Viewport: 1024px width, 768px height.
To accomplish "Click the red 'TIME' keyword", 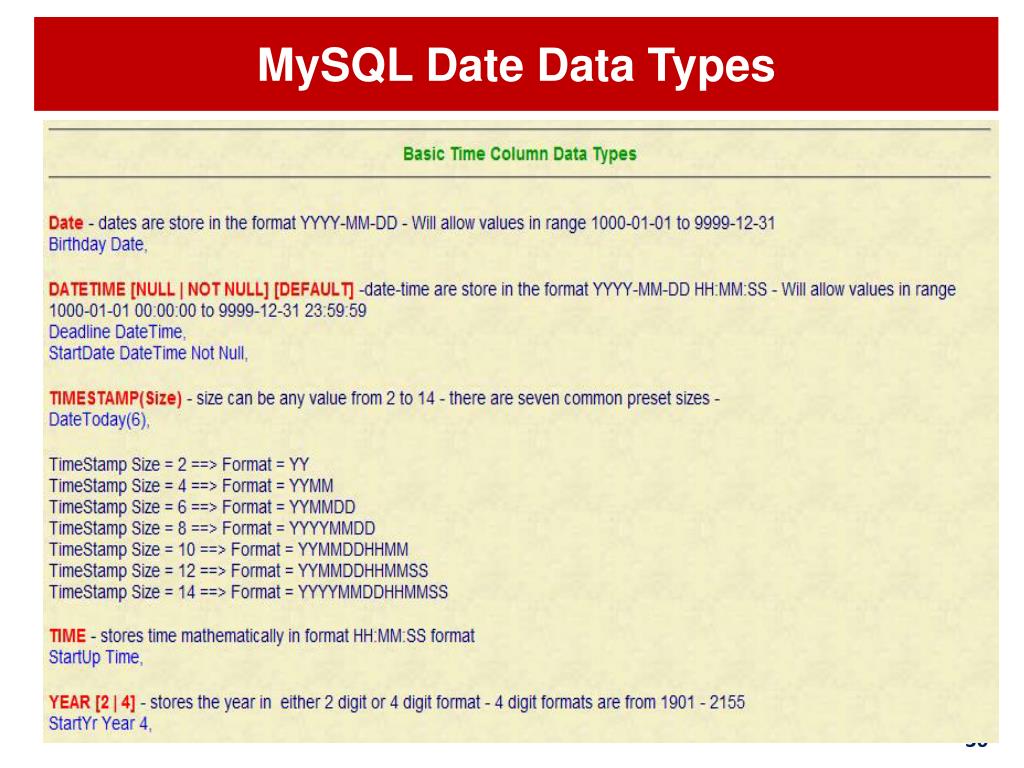I will coord(67,636).
